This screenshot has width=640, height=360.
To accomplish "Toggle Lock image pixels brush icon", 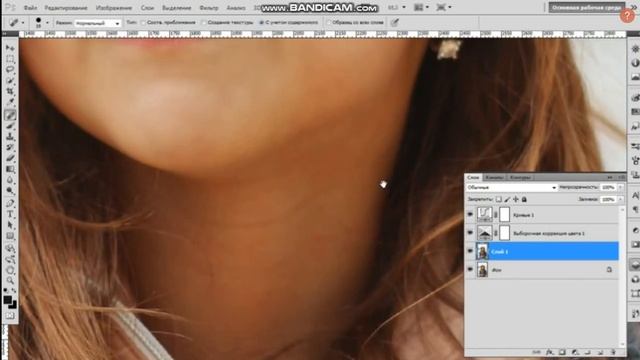I will (x=507, y=199).
